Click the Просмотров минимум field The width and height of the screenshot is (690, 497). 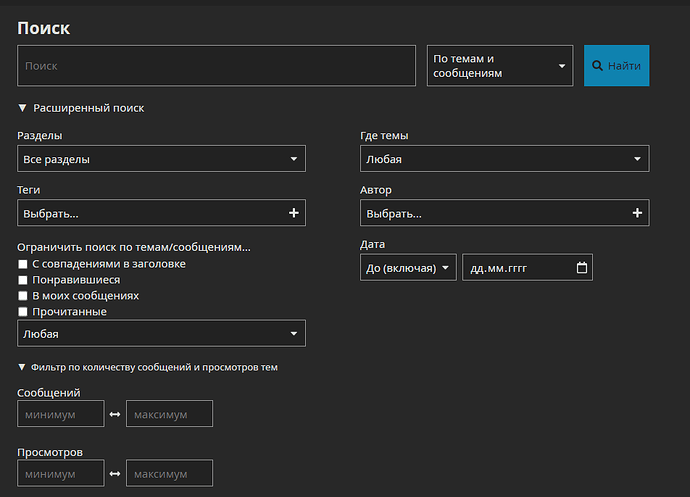click(61, 473)
